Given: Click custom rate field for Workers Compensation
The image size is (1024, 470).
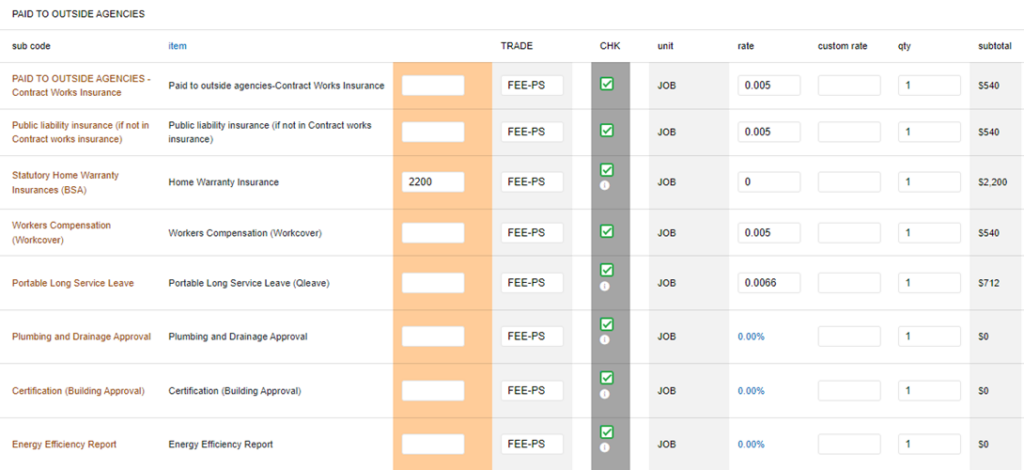Looking at the screenshot, I should pyautogui.click(x=849, y=233).
